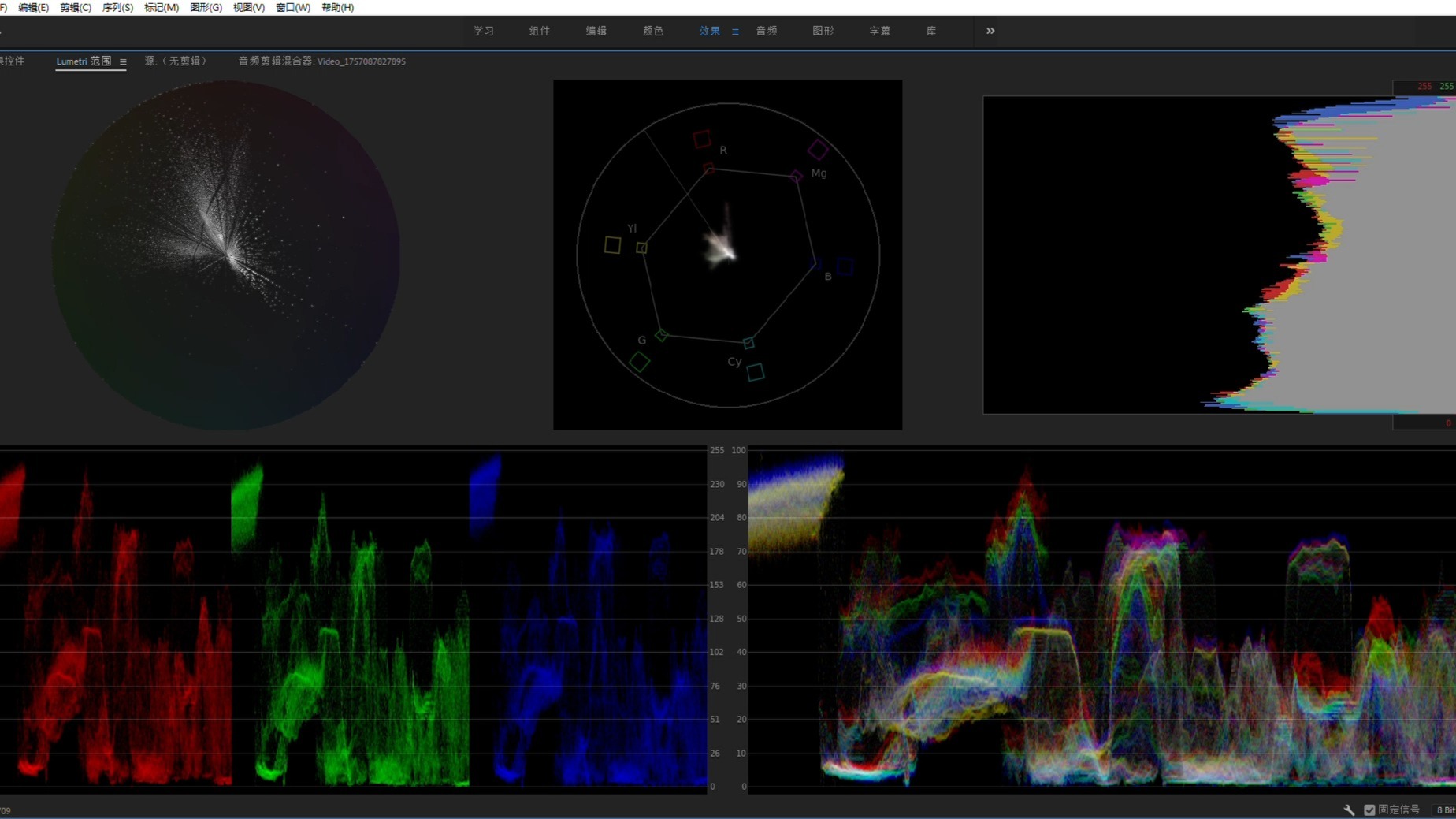Open the 剪辑(C) menu
The image size is (1456, 819).
point(76,7)
